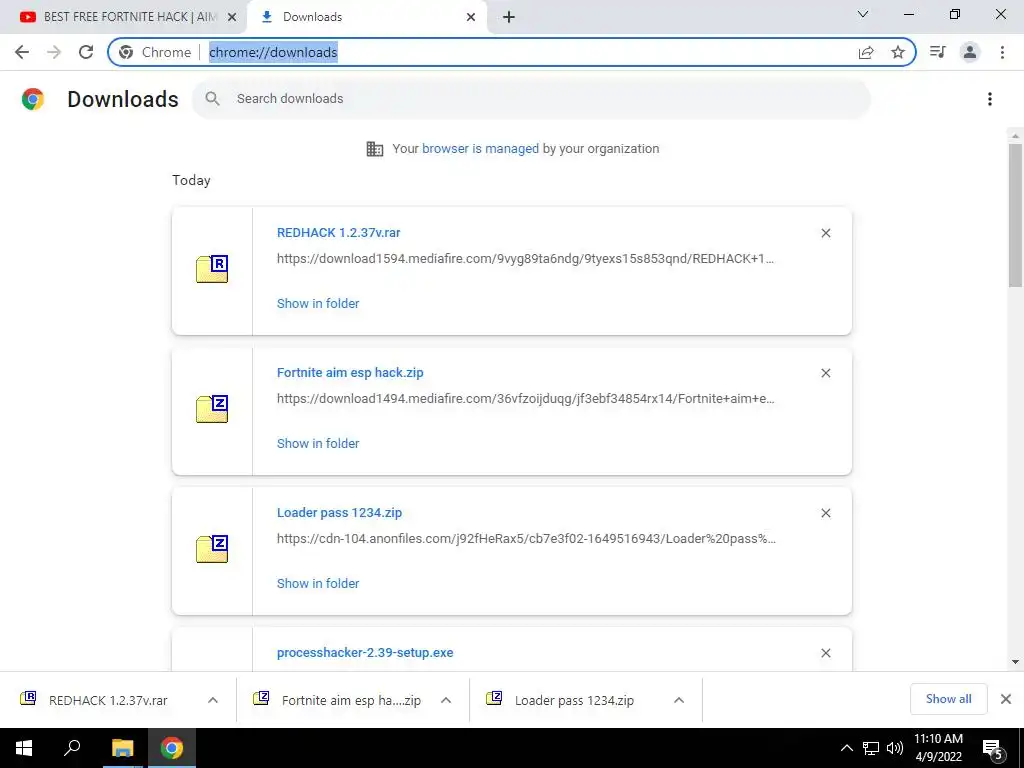Click the Chrome taskbar icon
Screen dimensions: 1024x768
pos(172,748)
